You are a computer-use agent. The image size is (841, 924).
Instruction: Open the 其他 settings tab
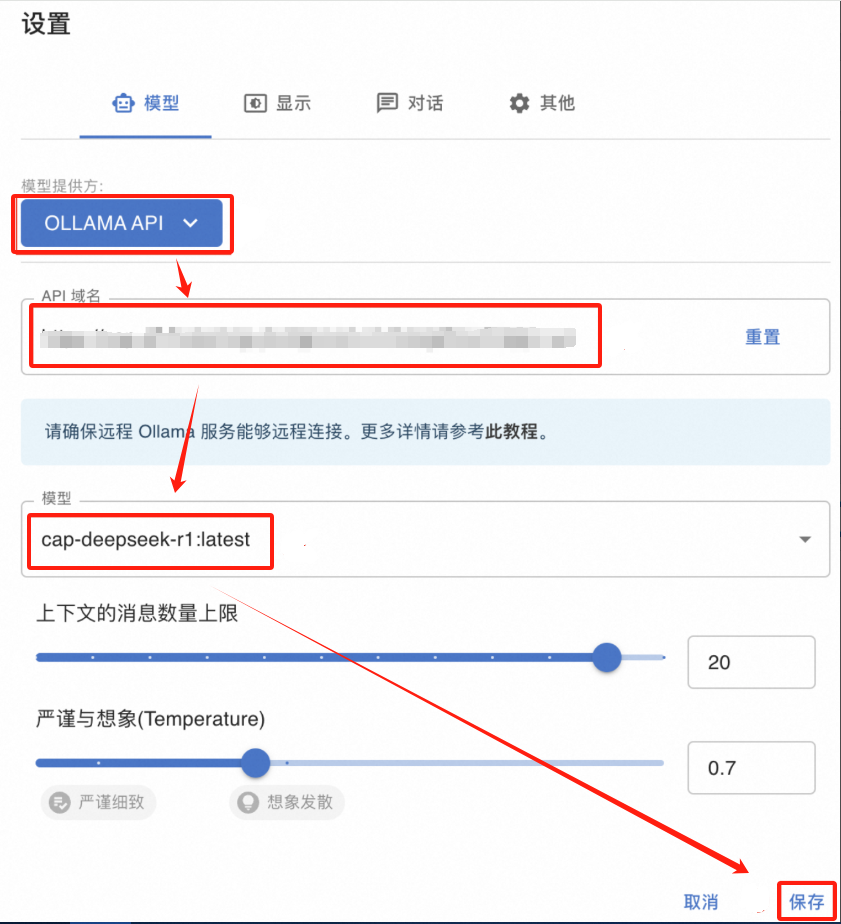(x=542, y=103)
